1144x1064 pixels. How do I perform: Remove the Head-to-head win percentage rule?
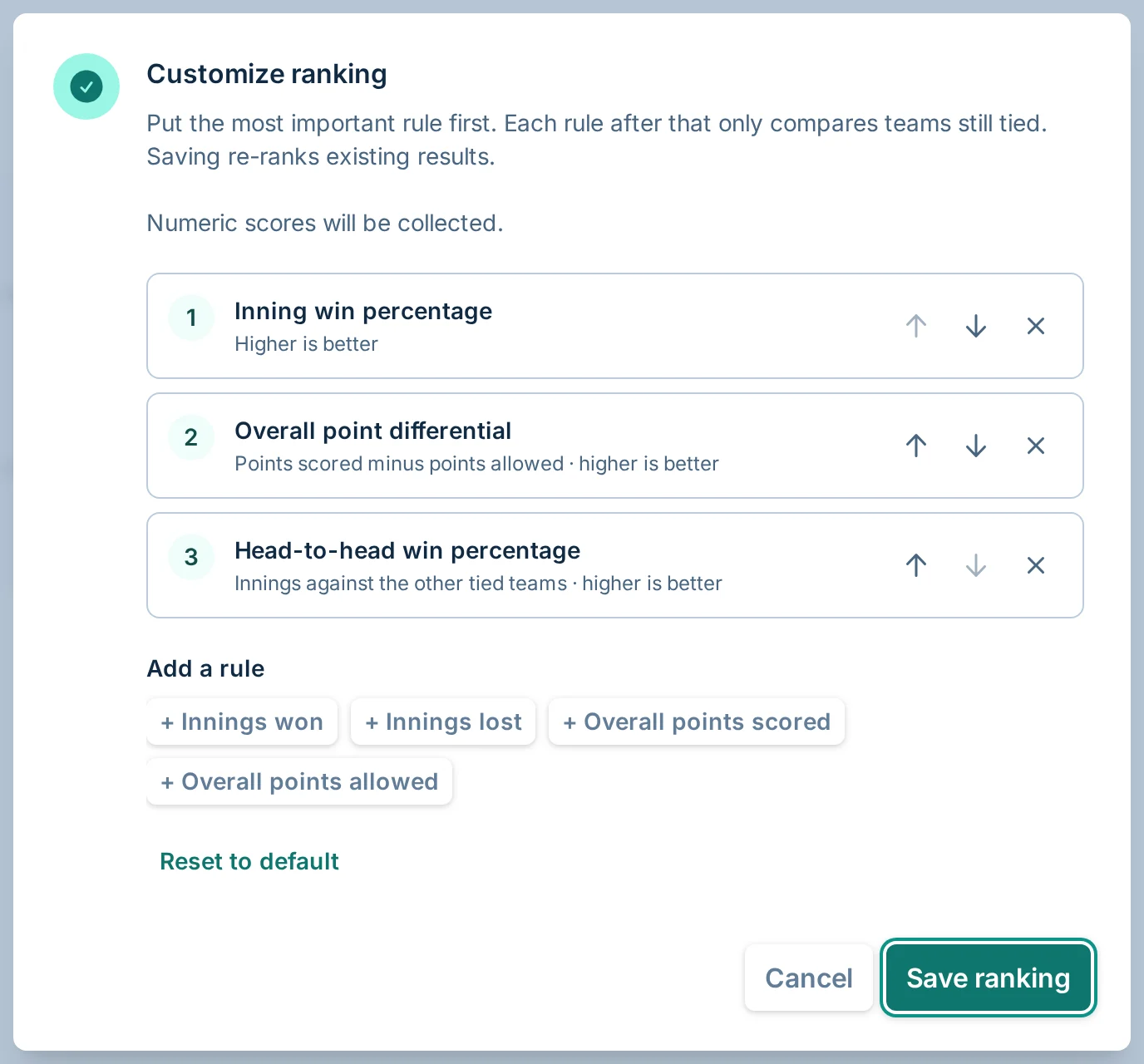point(1036,565)
